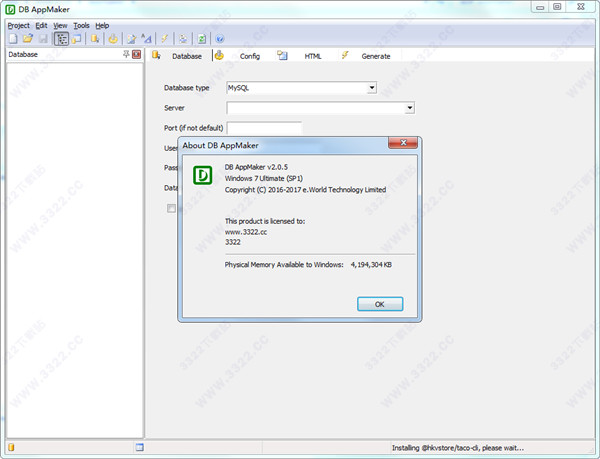Click the toolbar icon left of green refresh
This screenshot has width=600, height=459.
[x=183, y=39]
